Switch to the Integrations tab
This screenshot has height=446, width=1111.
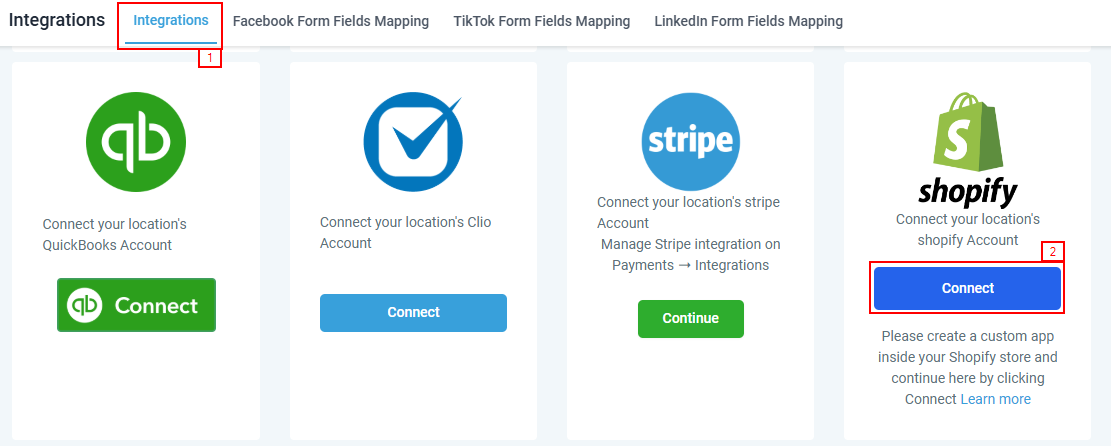click(171, 21)
